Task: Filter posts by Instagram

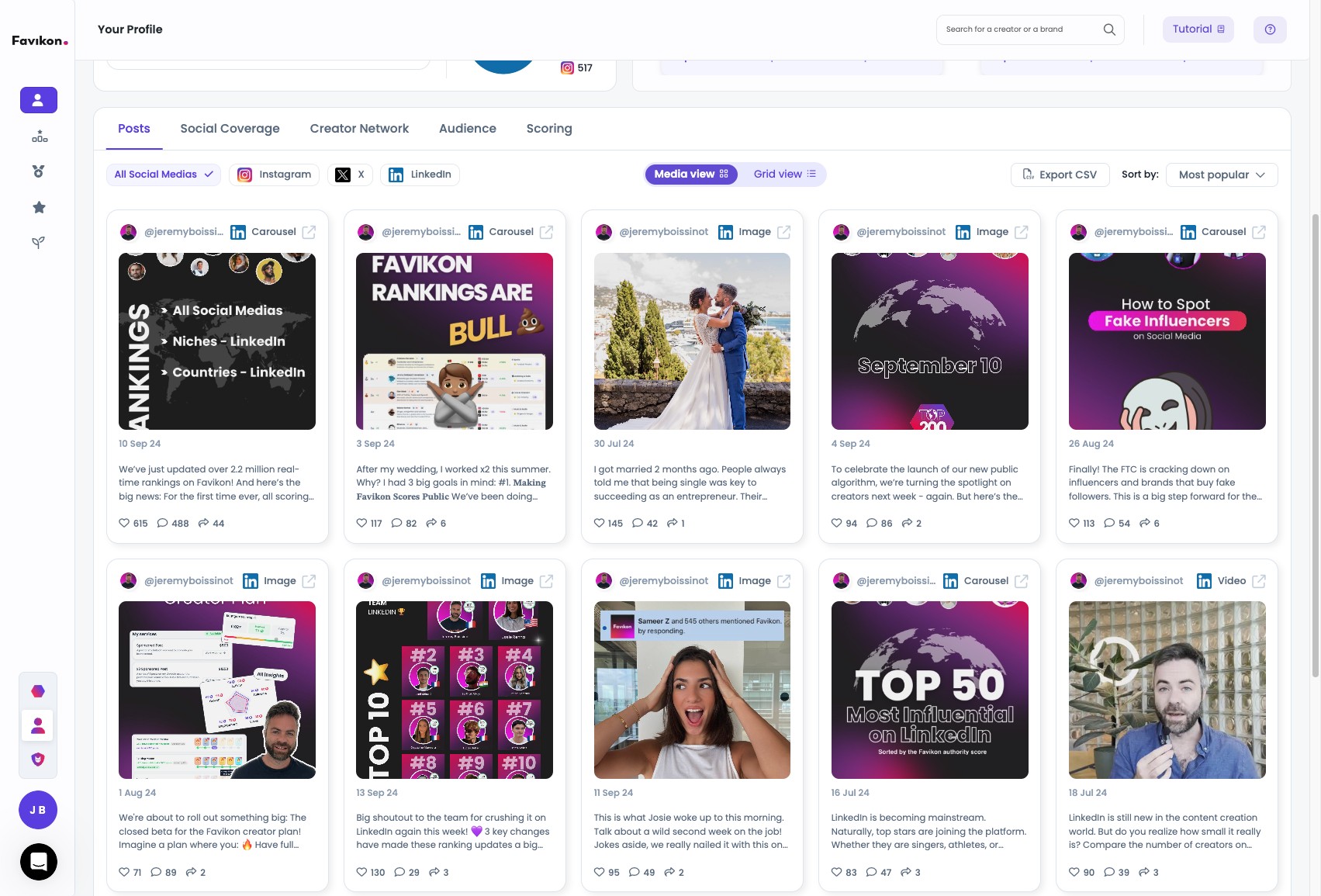Action: (x=275, y=175)
